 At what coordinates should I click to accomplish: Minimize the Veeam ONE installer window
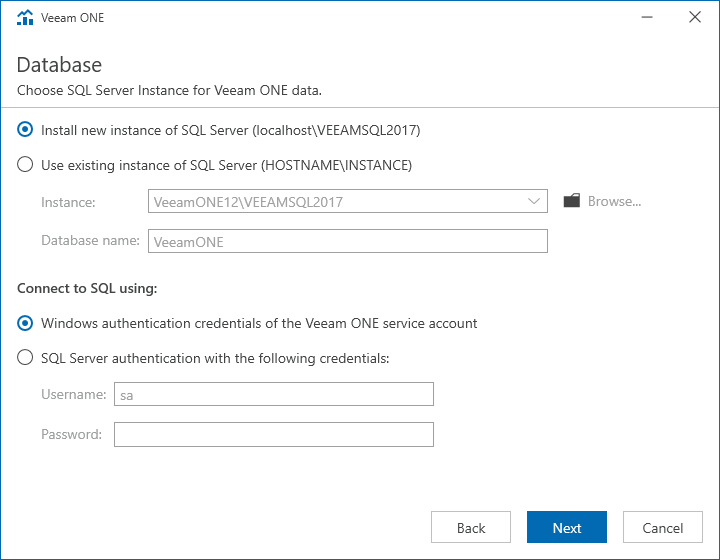click(647, 17)
